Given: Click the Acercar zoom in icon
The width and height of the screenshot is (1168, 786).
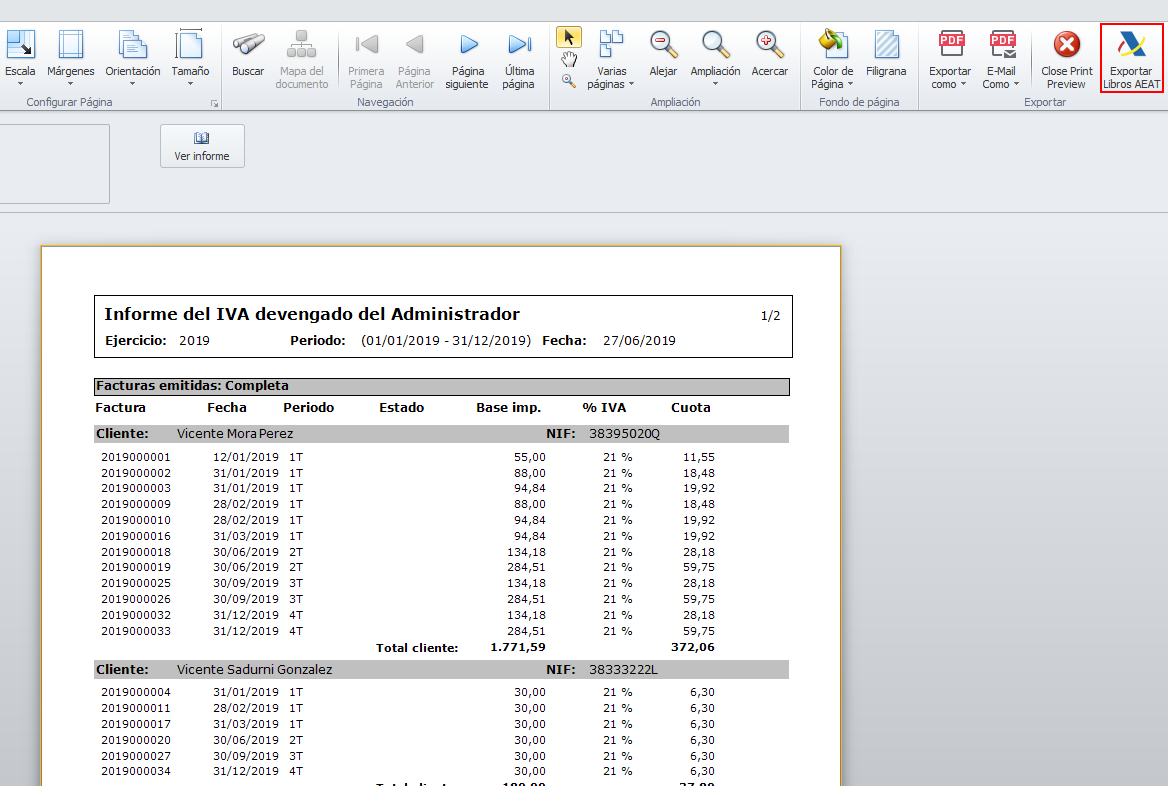Looking at the screenshot, I should [769, 56].
